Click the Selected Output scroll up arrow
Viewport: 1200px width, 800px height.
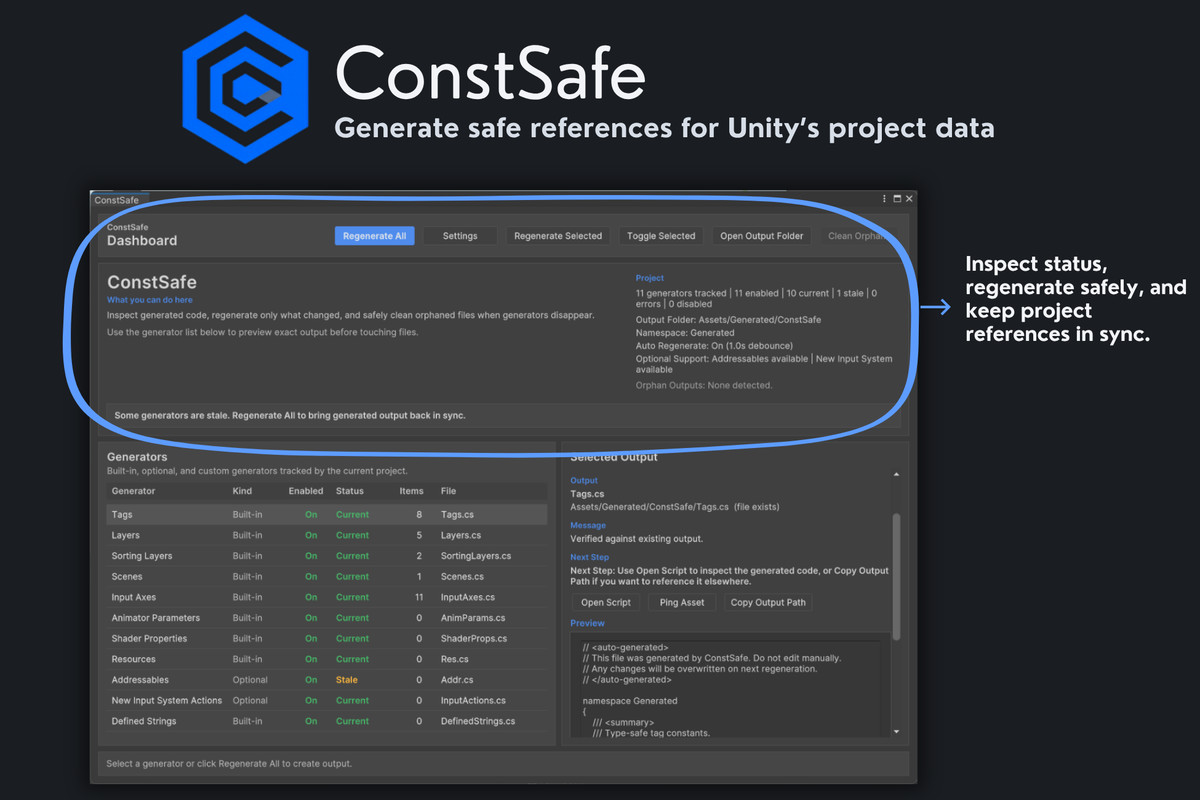pos(896,474)
